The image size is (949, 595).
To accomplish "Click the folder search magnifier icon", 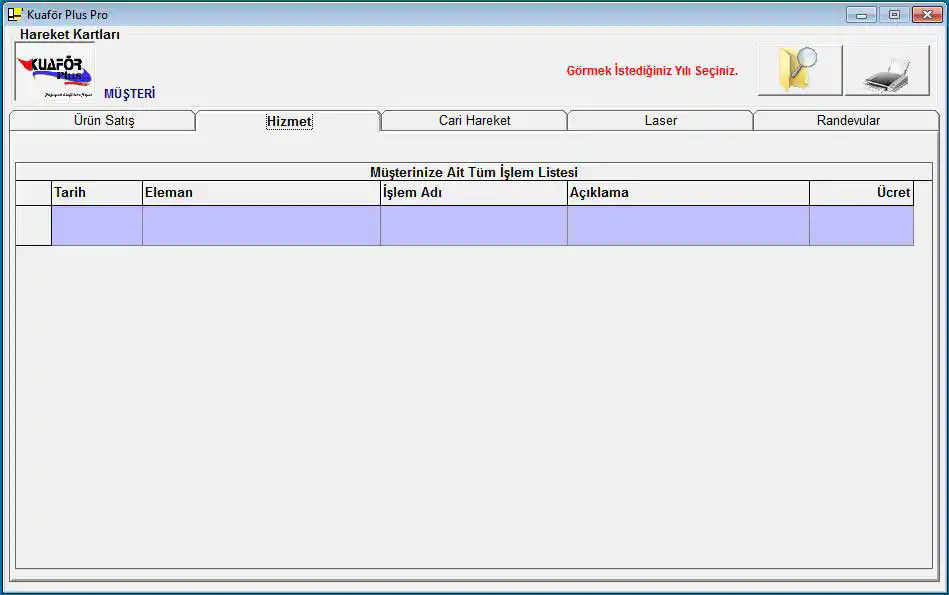I will click(799, 70).
